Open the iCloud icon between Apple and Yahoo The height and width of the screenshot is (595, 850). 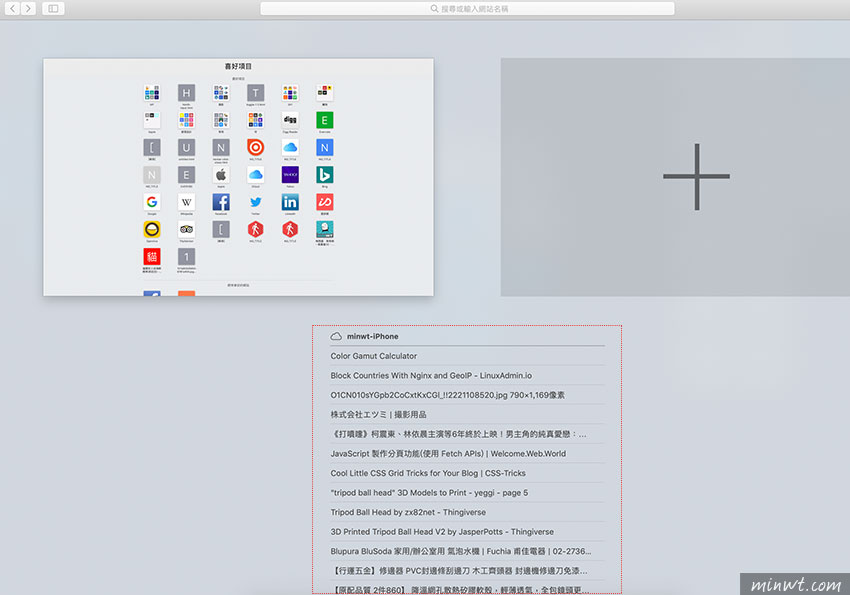255,175
